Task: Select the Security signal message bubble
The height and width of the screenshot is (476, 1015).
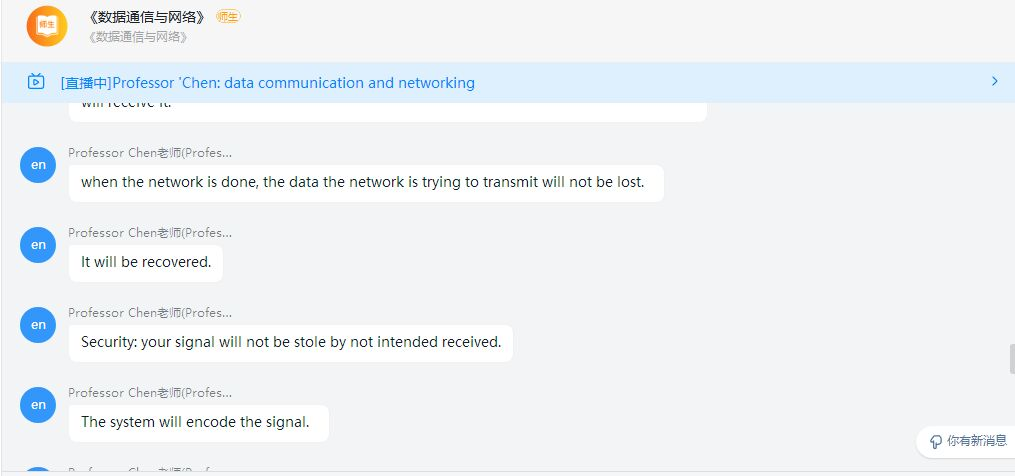Action: click(291, 343)
